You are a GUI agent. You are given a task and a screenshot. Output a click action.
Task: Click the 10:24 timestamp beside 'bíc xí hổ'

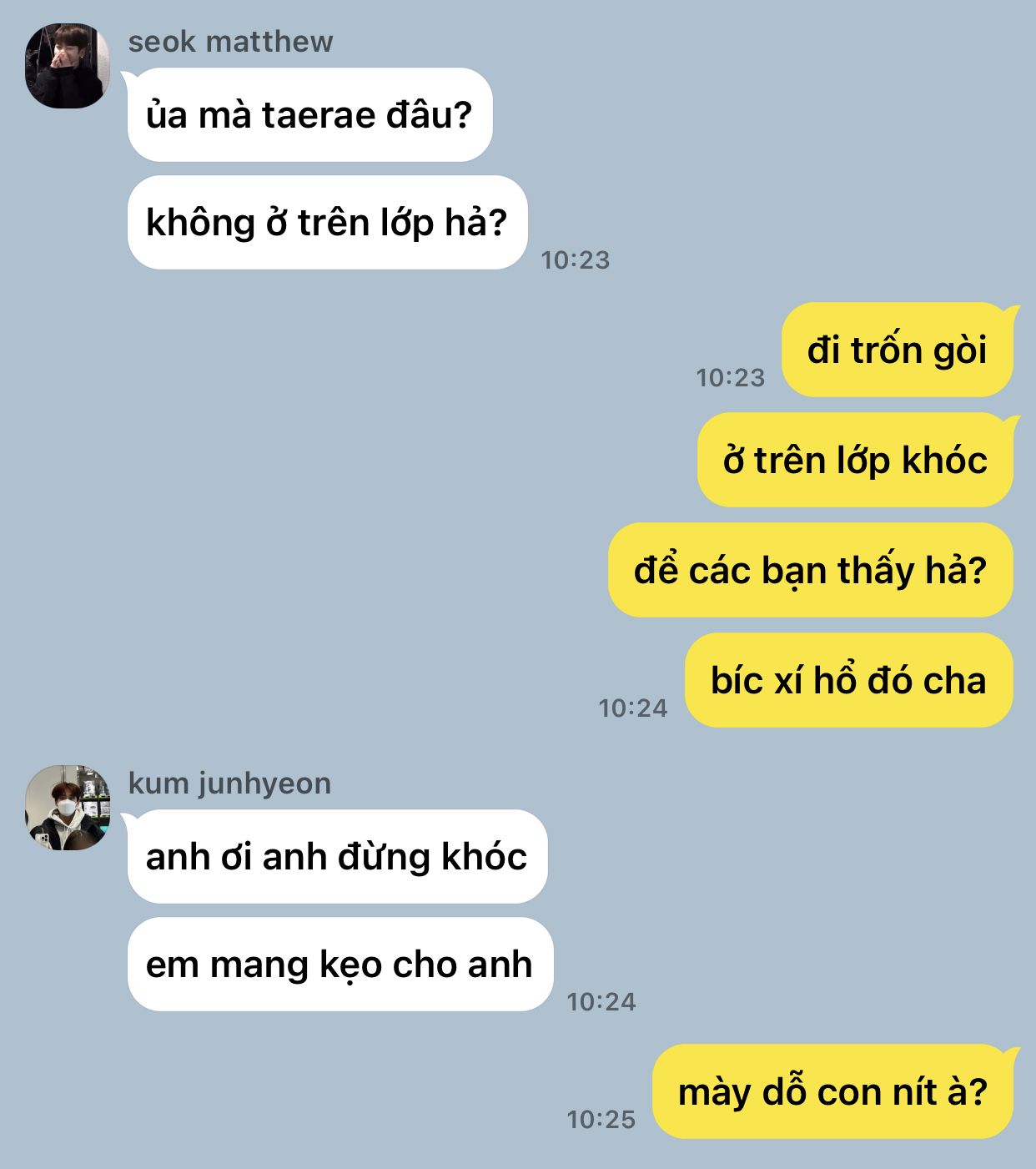633,708
